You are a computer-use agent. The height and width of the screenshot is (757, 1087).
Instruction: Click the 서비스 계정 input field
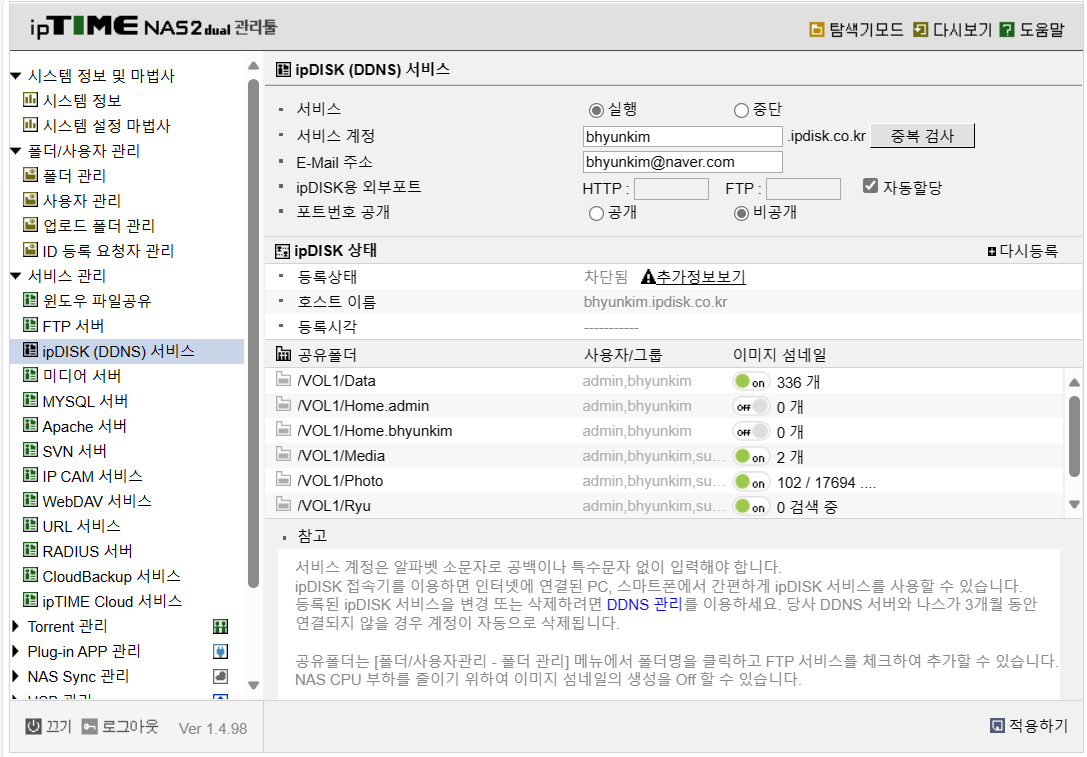[x=683, y=137]
